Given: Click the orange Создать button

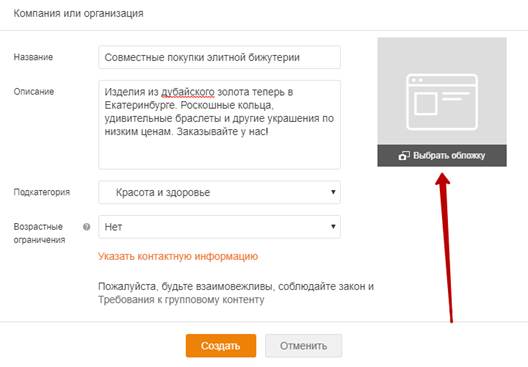Looking at the screenshot, I should click(x=221, y=345).
